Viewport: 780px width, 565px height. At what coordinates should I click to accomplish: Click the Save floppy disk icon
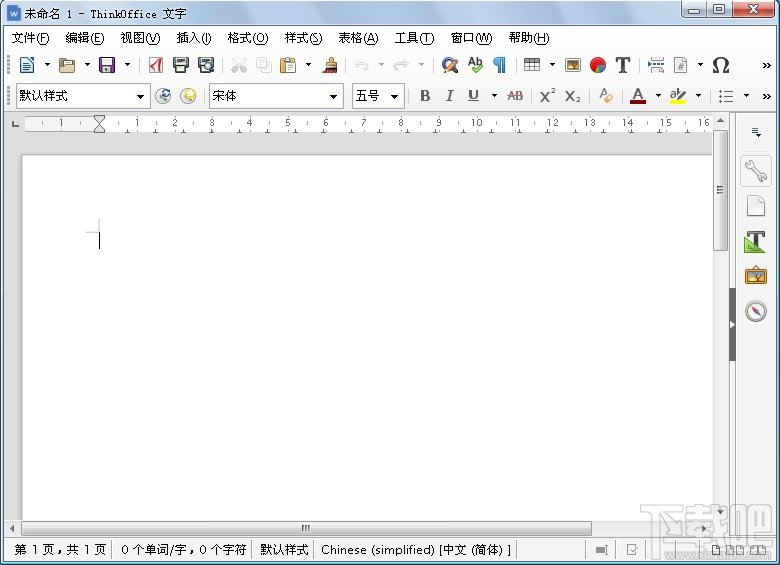point(107,65)
